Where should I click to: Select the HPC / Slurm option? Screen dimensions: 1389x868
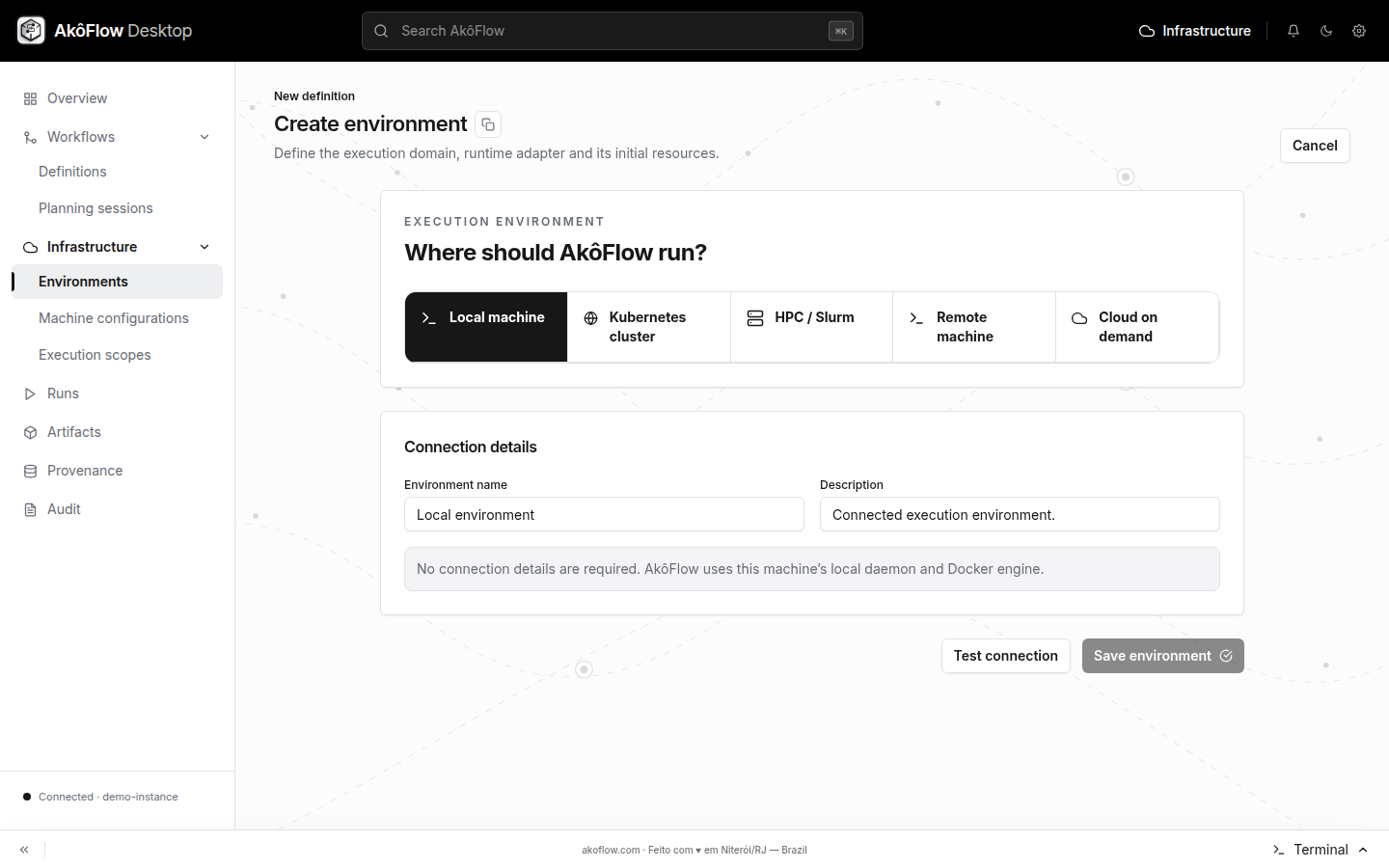pos(811,327)
